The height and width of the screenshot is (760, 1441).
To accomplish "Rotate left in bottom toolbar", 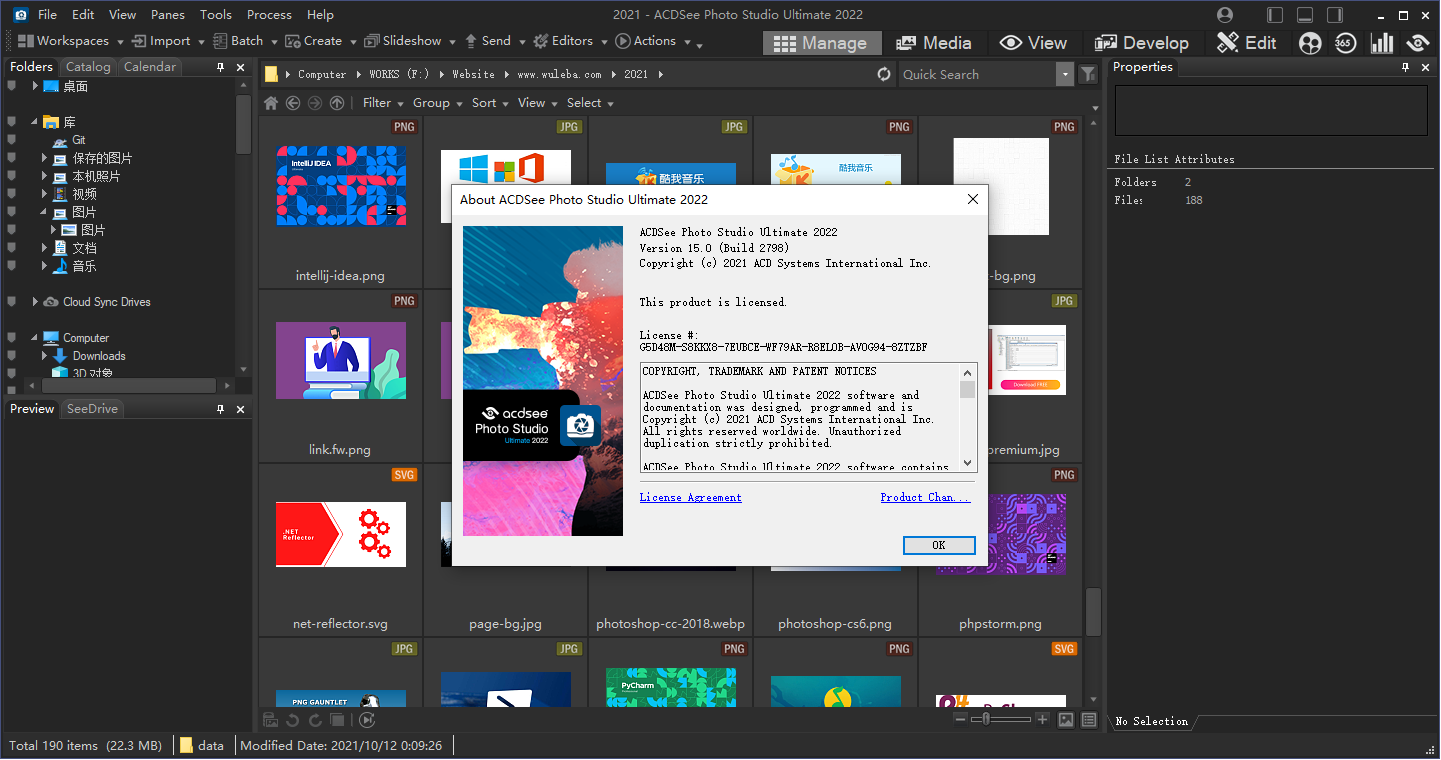I will click(292, 720).
